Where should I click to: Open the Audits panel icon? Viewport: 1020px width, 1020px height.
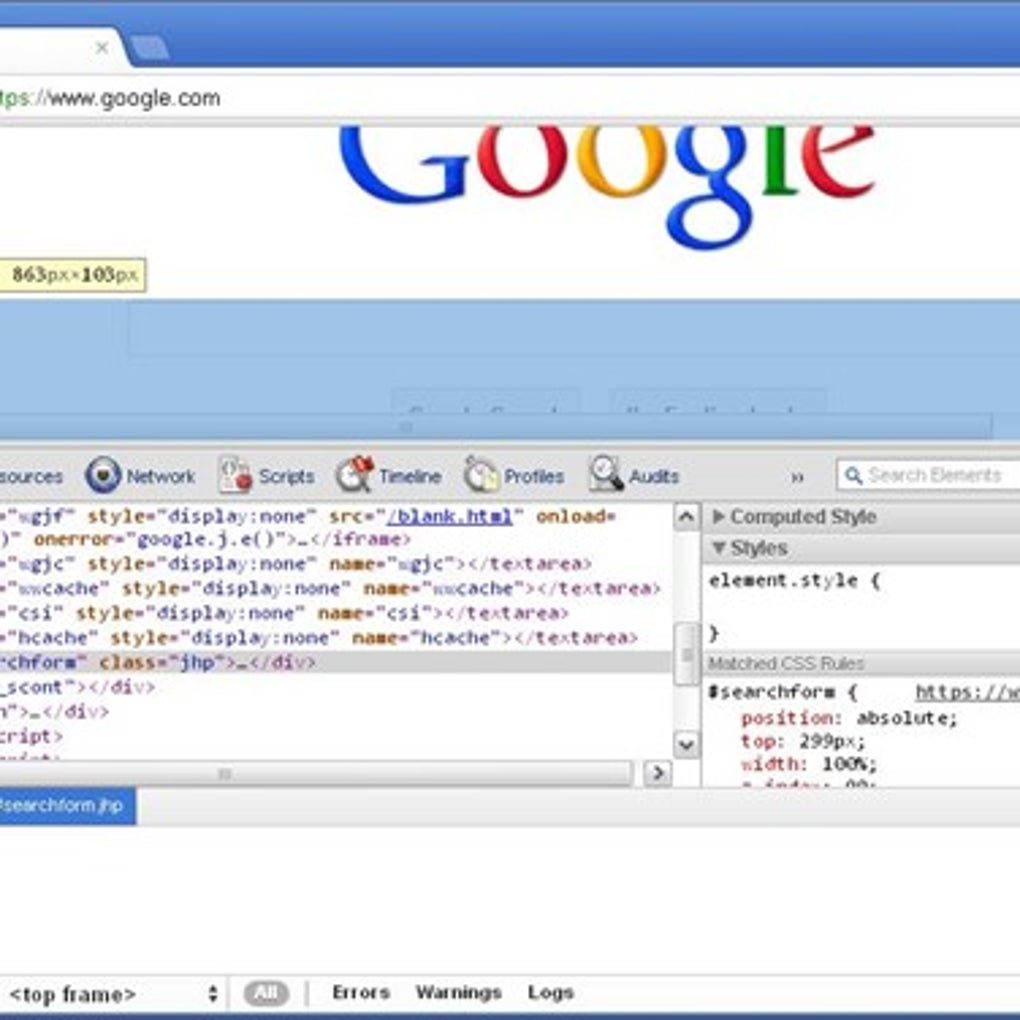click(x=606, y=474)
